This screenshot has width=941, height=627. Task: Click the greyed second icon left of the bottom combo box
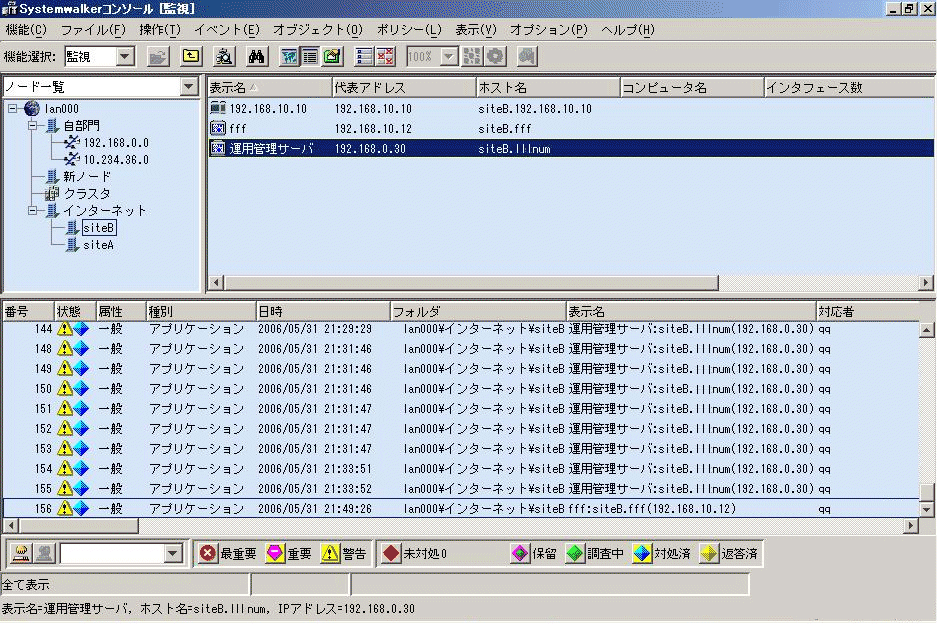(x=44, y=553)
